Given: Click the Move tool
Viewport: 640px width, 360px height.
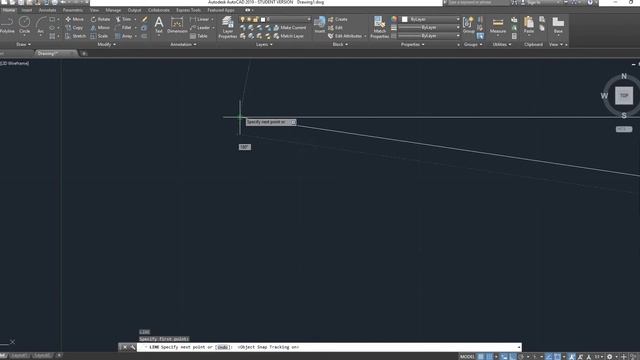Looking at the screenshot, I should [74, 19].
